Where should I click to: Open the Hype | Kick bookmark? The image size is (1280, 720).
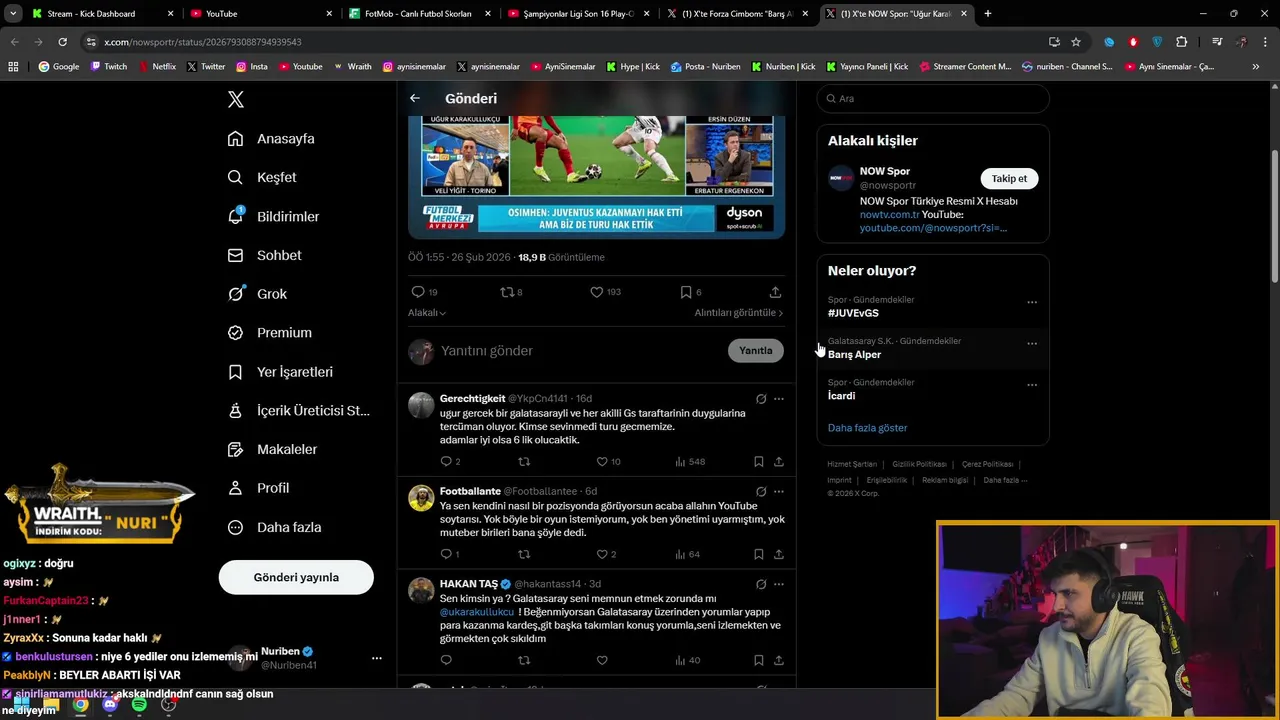[x=633, y=67]
